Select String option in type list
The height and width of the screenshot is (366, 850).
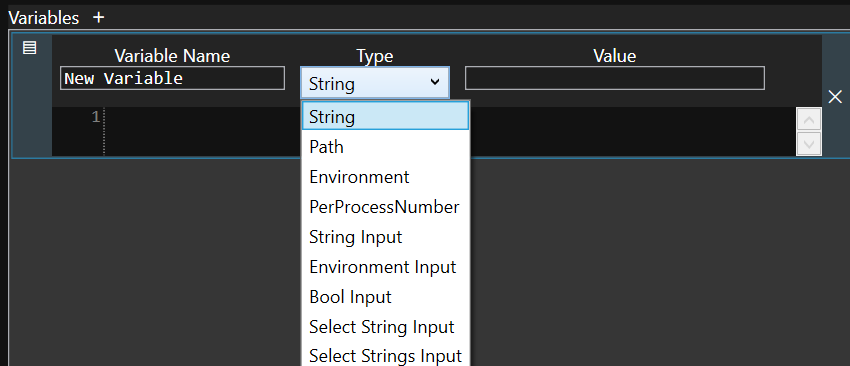(x=385, y=117)
